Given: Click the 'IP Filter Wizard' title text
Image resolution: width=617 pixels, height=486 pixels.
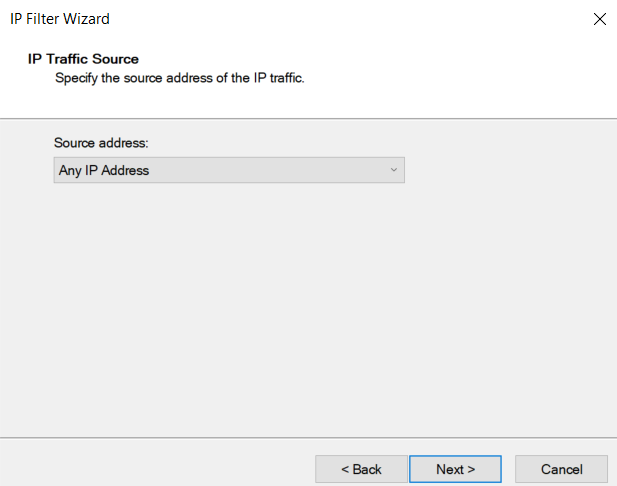Looking at the screenshot, I should (60, 19).
